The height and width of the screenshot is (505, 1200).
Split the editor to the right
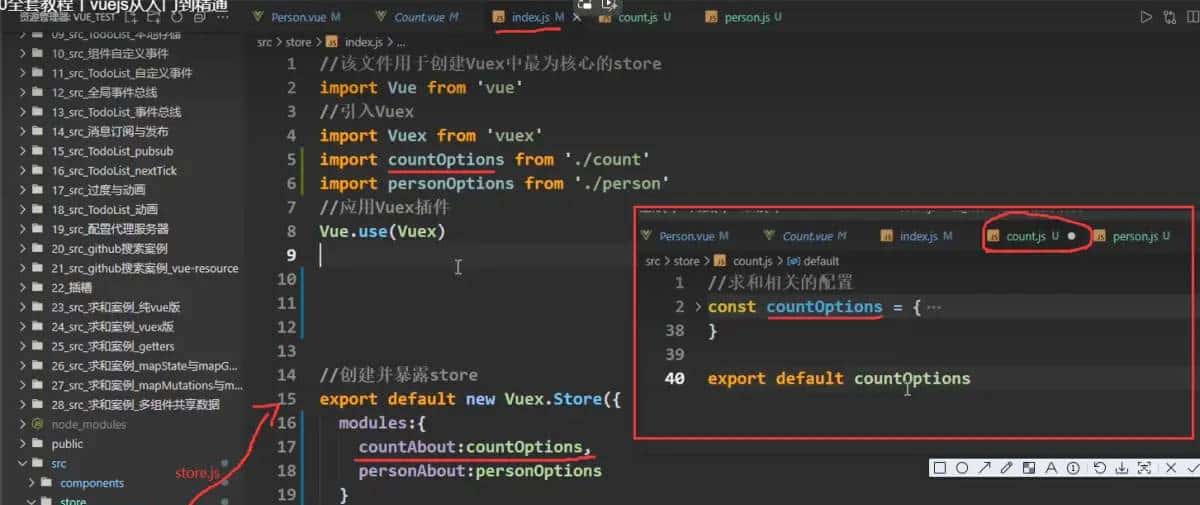point(1191,17)
